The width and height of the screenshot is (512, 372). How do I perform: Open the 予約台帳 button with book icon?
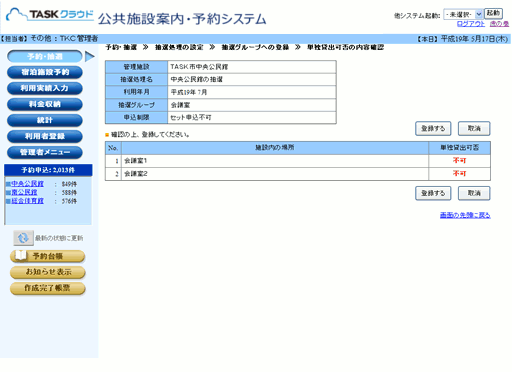coord(48,256)
